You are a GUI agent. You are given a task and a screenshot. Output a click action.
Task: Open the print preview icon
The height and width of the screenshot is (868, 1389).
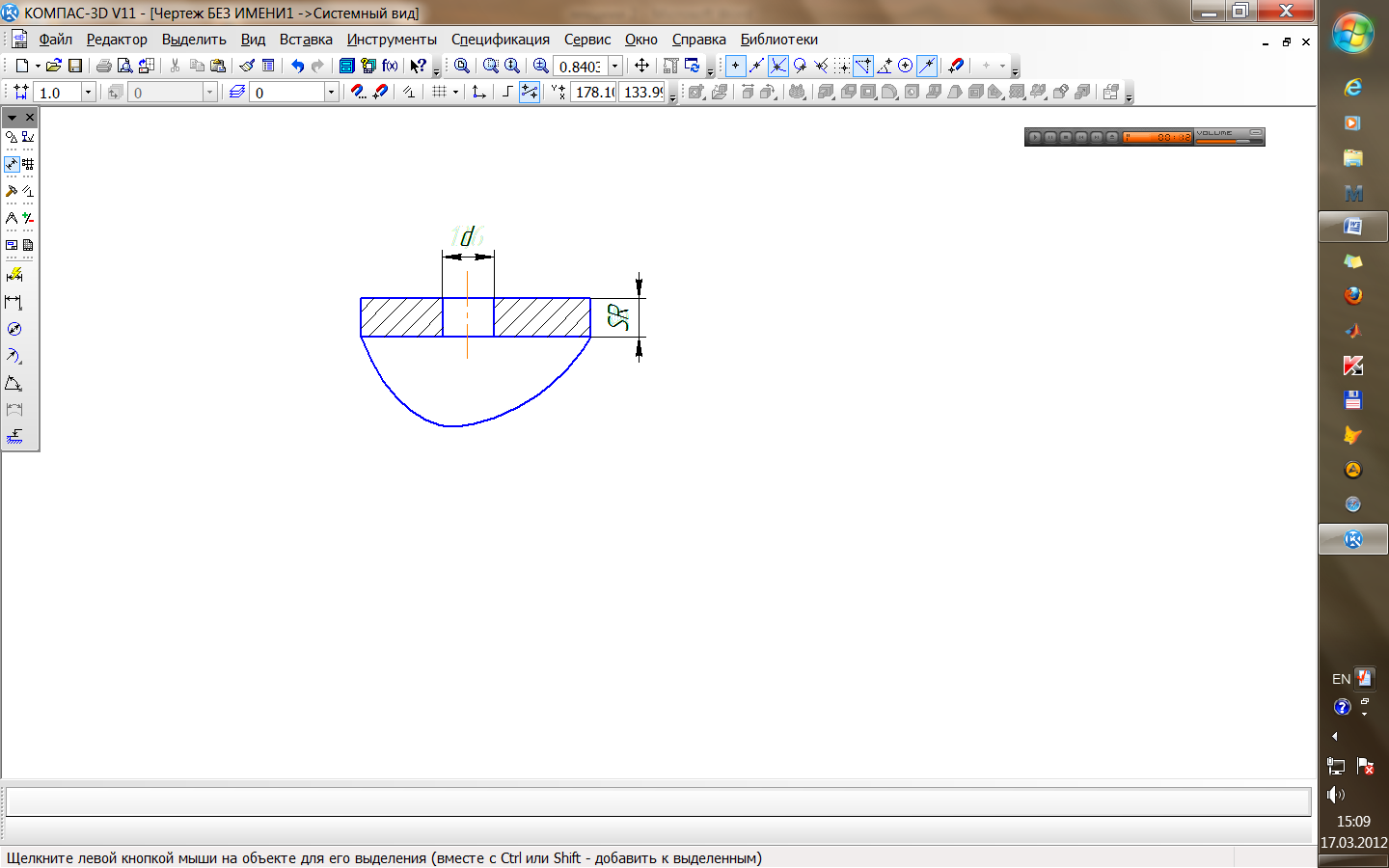[124, 66]
